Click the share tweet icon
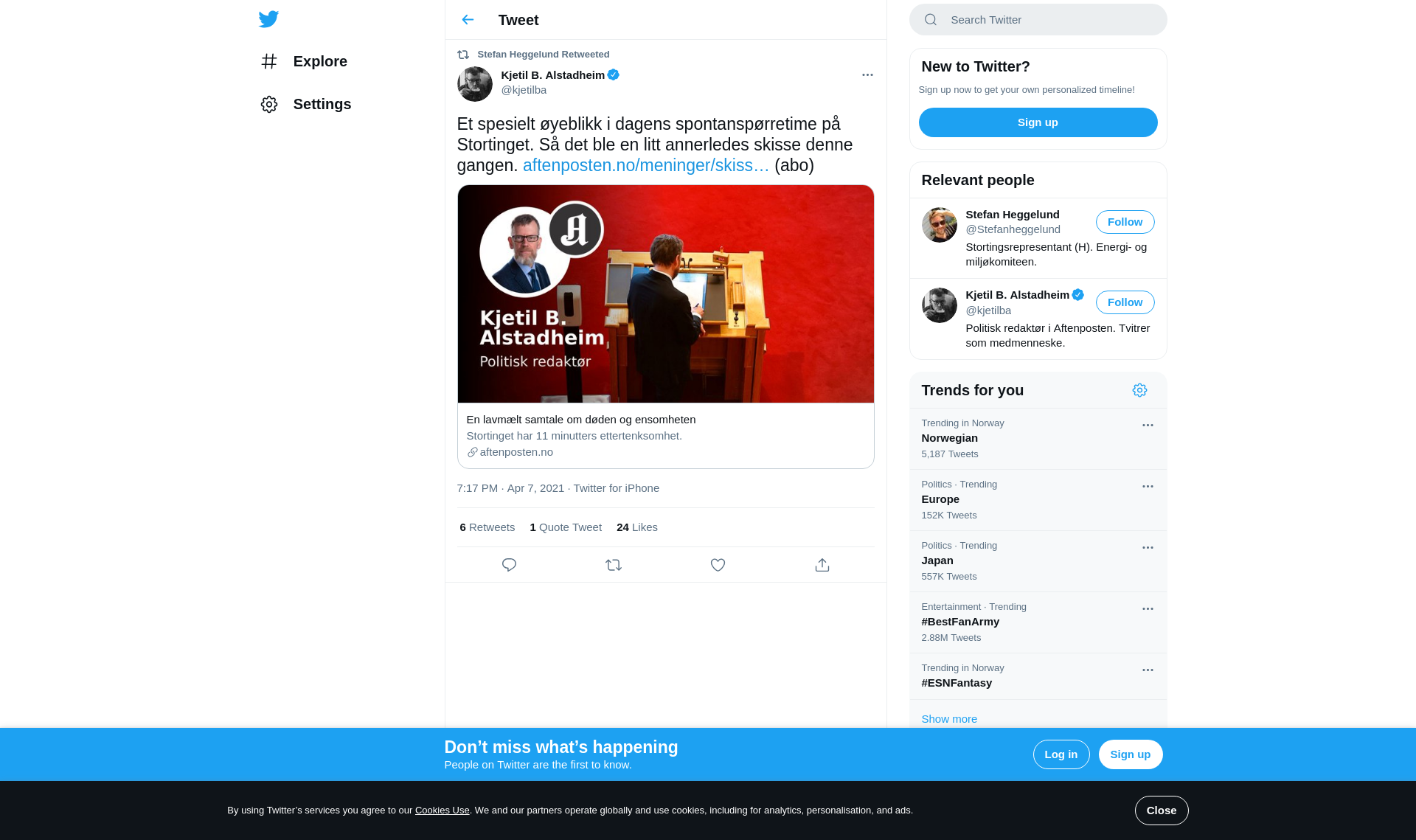This screenshot has width=1416, height=840. pos(822,565)
